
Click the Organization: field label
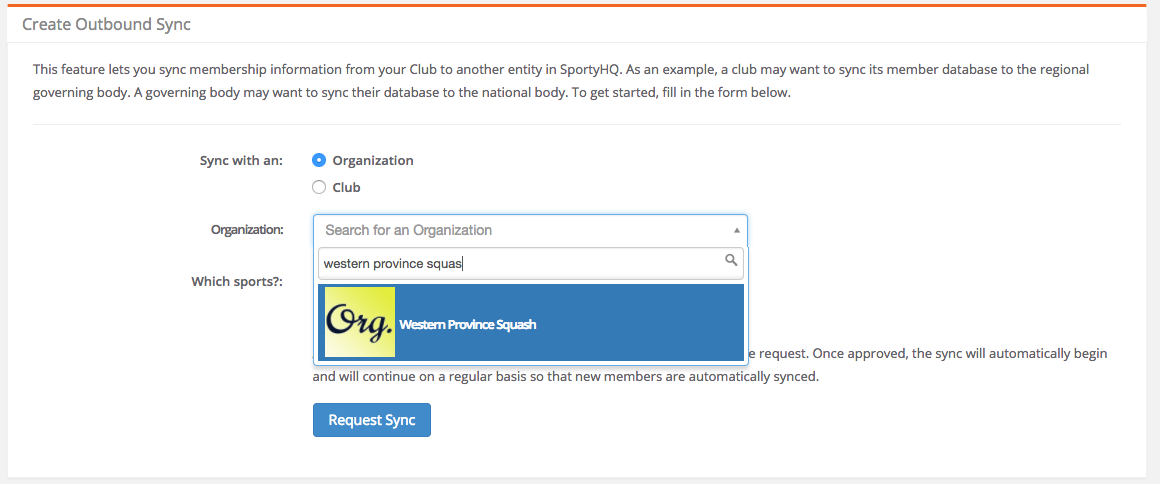coord(247,230)
